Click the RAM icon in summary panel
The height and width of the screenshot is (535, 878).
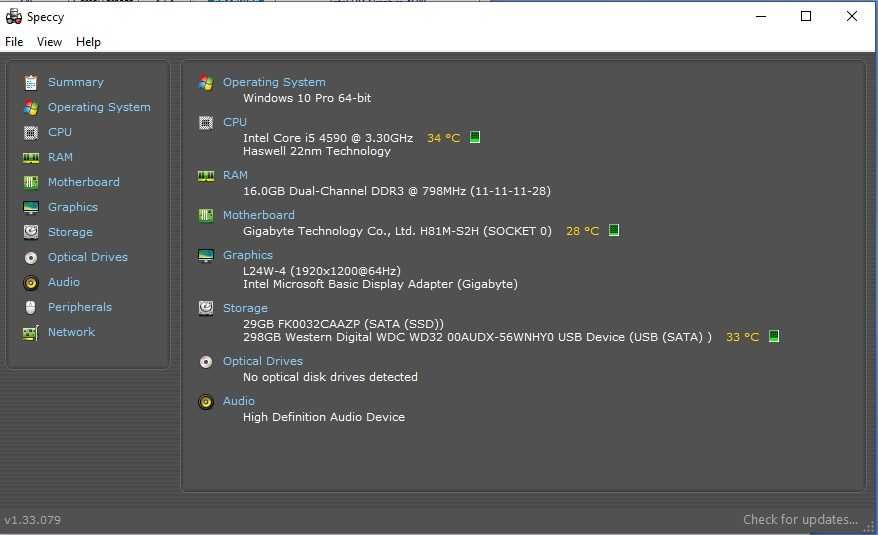206,176
